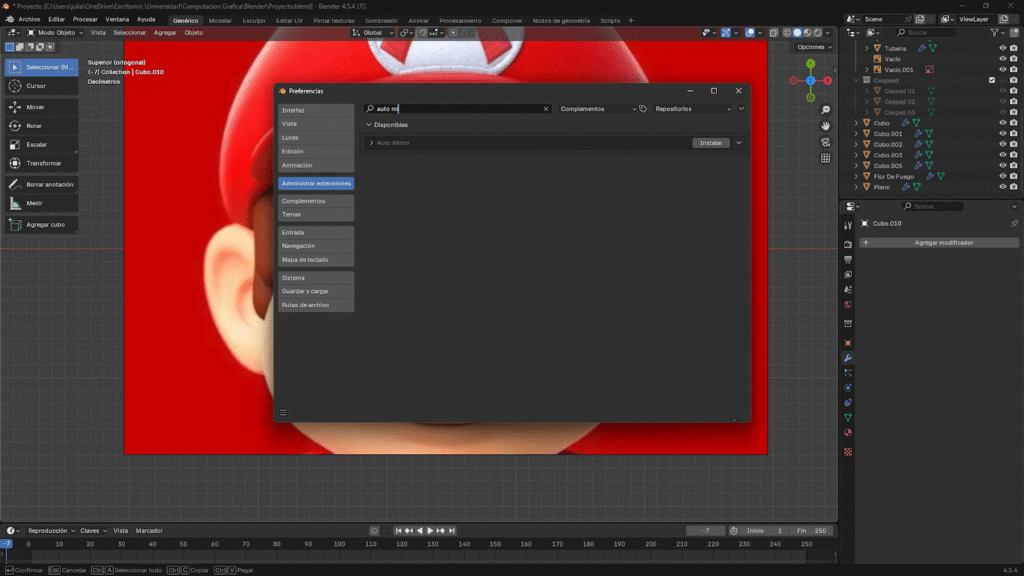Hide Cubo.001 using its eye icon
Screen dimensions: 1024x576
click(x=1002, y=133)
